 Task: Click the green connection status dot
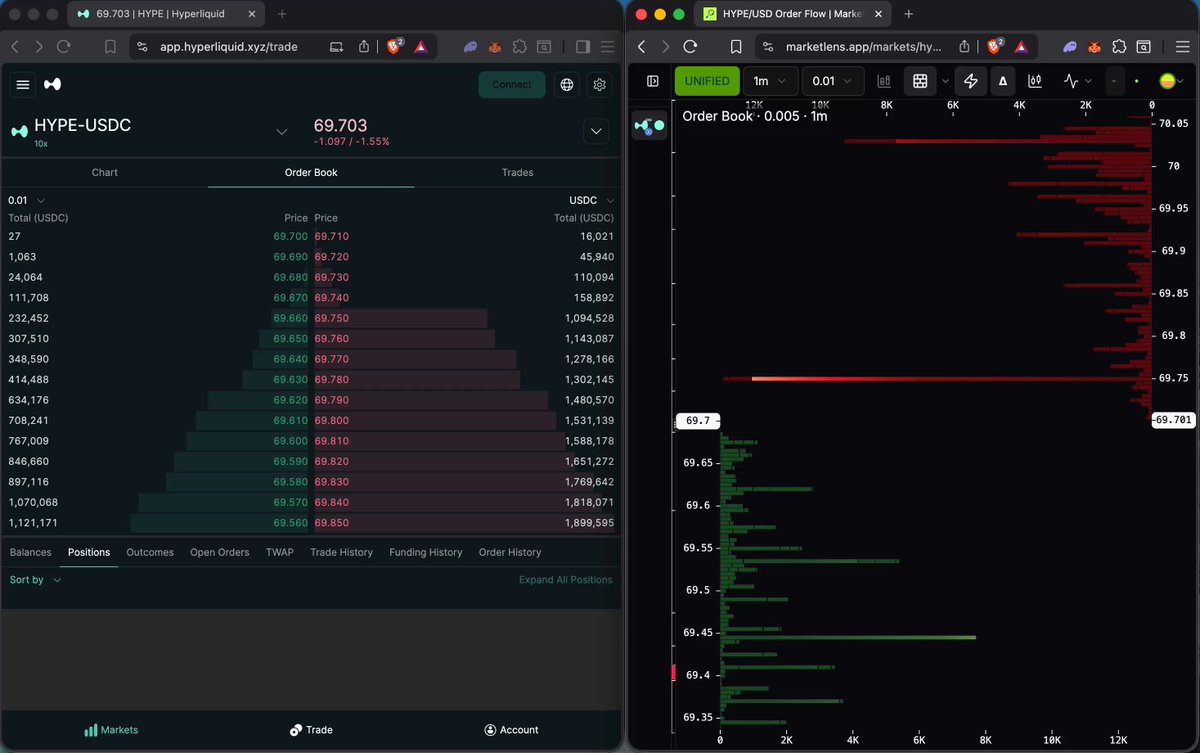pos(1137,81)
